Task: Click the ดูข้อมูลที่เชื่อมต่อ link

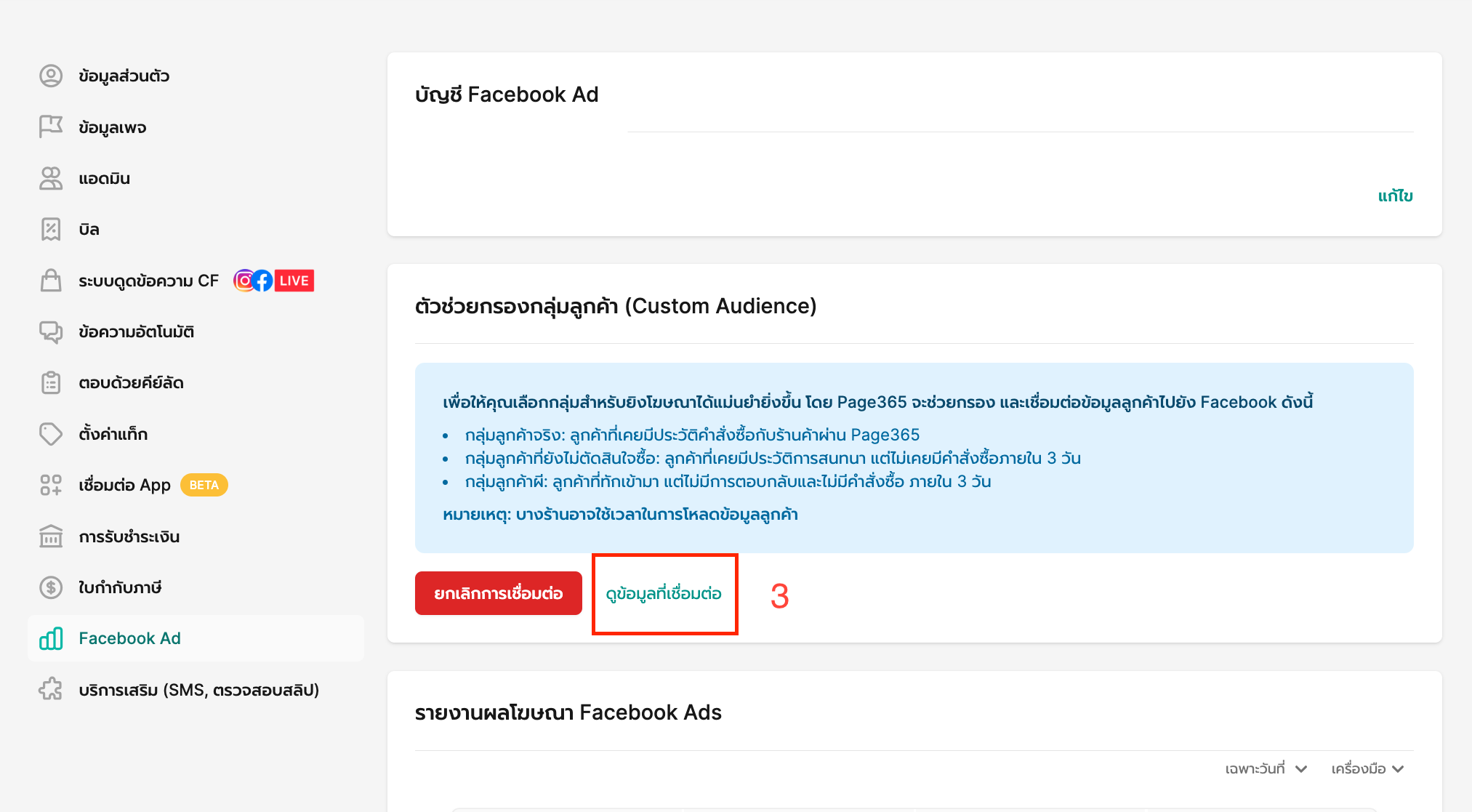Action: tap(664, 593)
